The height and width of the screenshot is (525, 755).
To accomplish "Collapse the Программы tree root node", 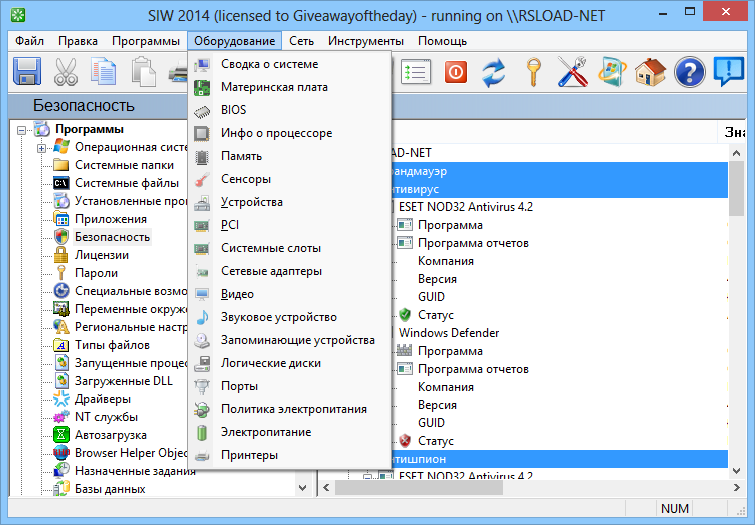I will tap(21, 130).
